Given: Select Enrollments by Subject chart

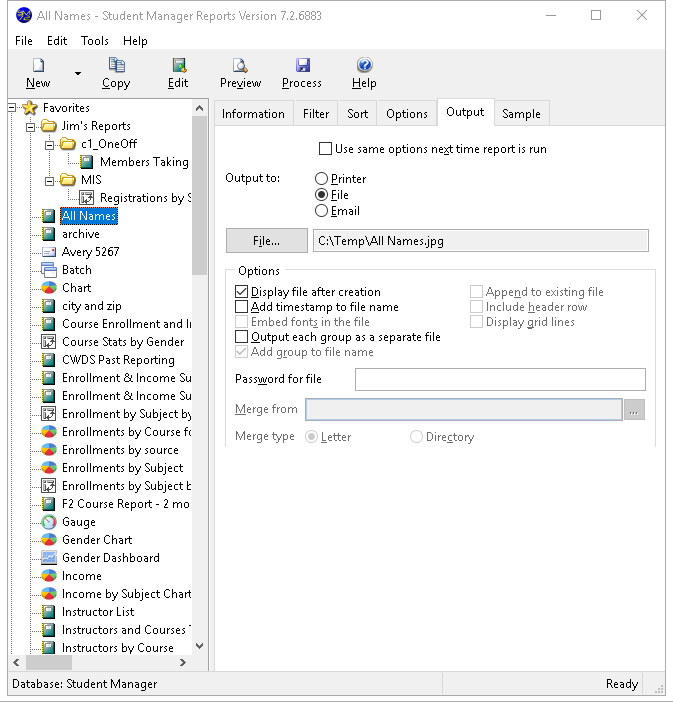Looking at the screenshot, I should 122,468.
